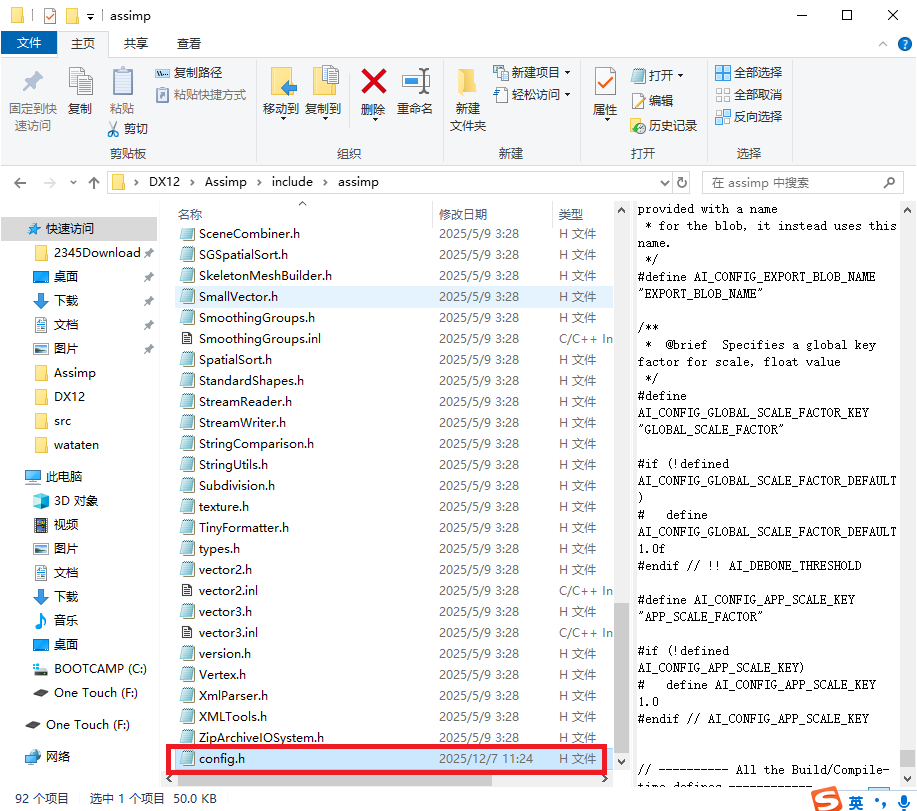917x811 pixels.
Task: Click the Back navigation arrow
Action: 20,183
